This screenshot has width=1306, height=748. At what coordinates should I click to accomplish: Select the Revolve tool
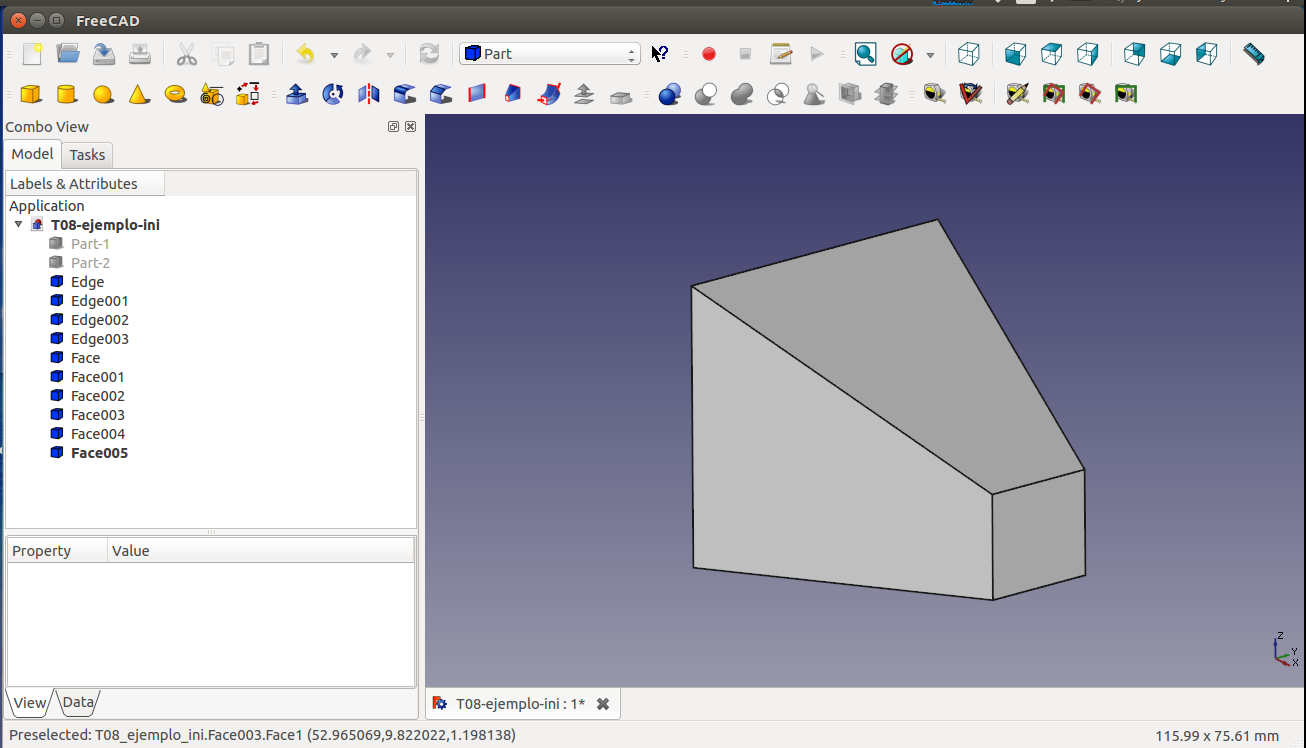pos(333,94)
